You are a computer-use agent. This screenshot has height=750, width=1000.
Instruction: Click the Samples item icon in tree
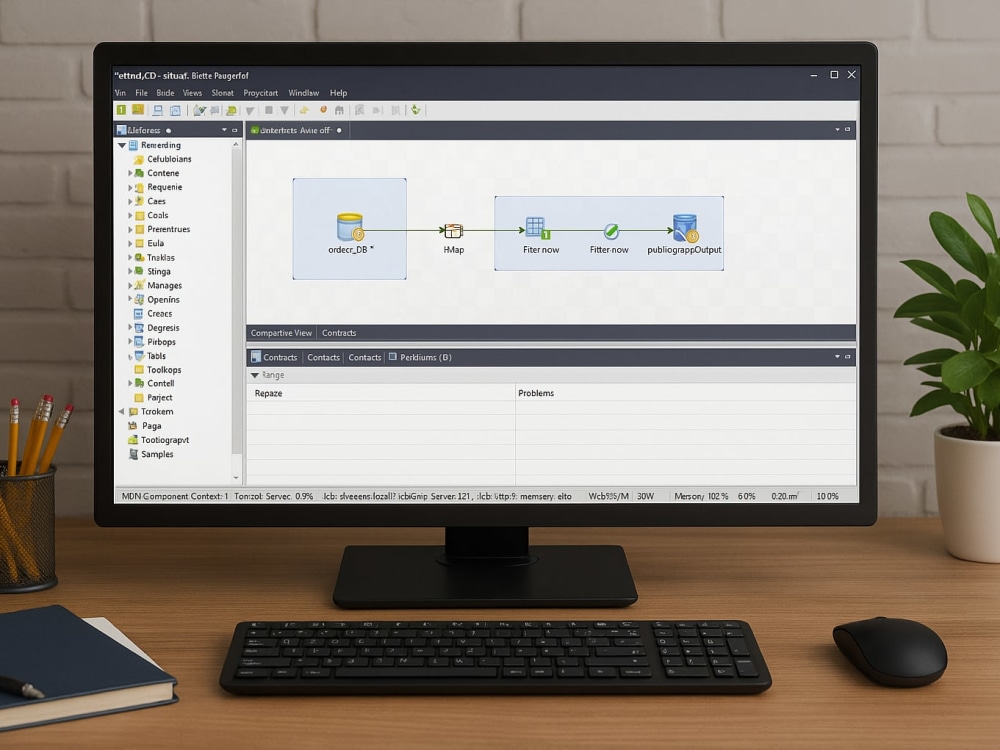pyautogui.click(x=133, y=454)
